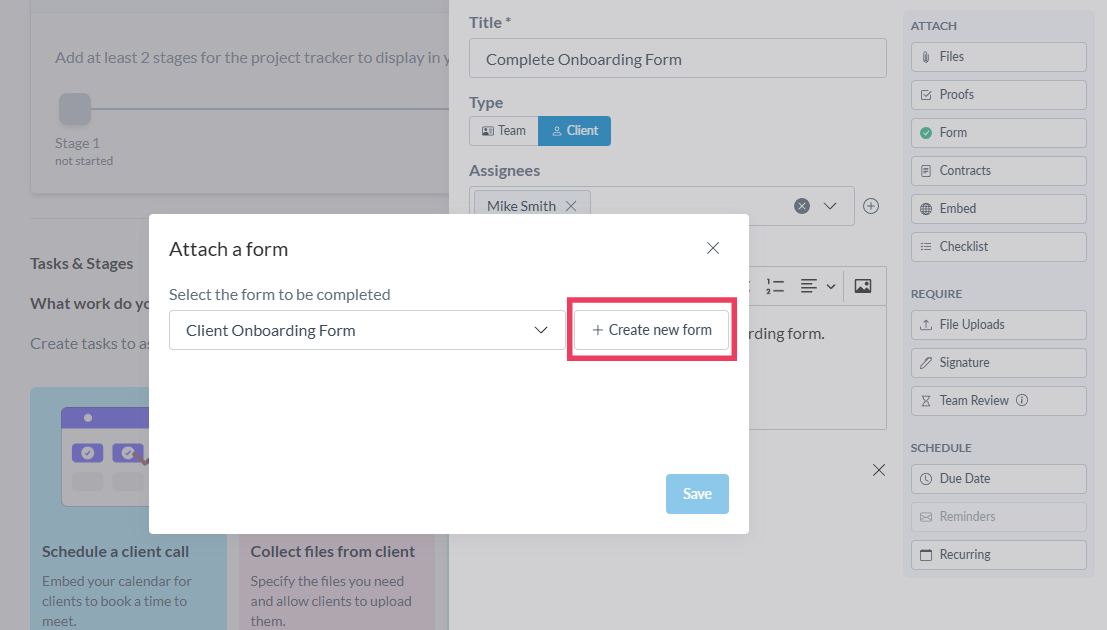1107x630 pixels.
Task: Click the add assignee plus icon
Action: [x=871, y=206]
